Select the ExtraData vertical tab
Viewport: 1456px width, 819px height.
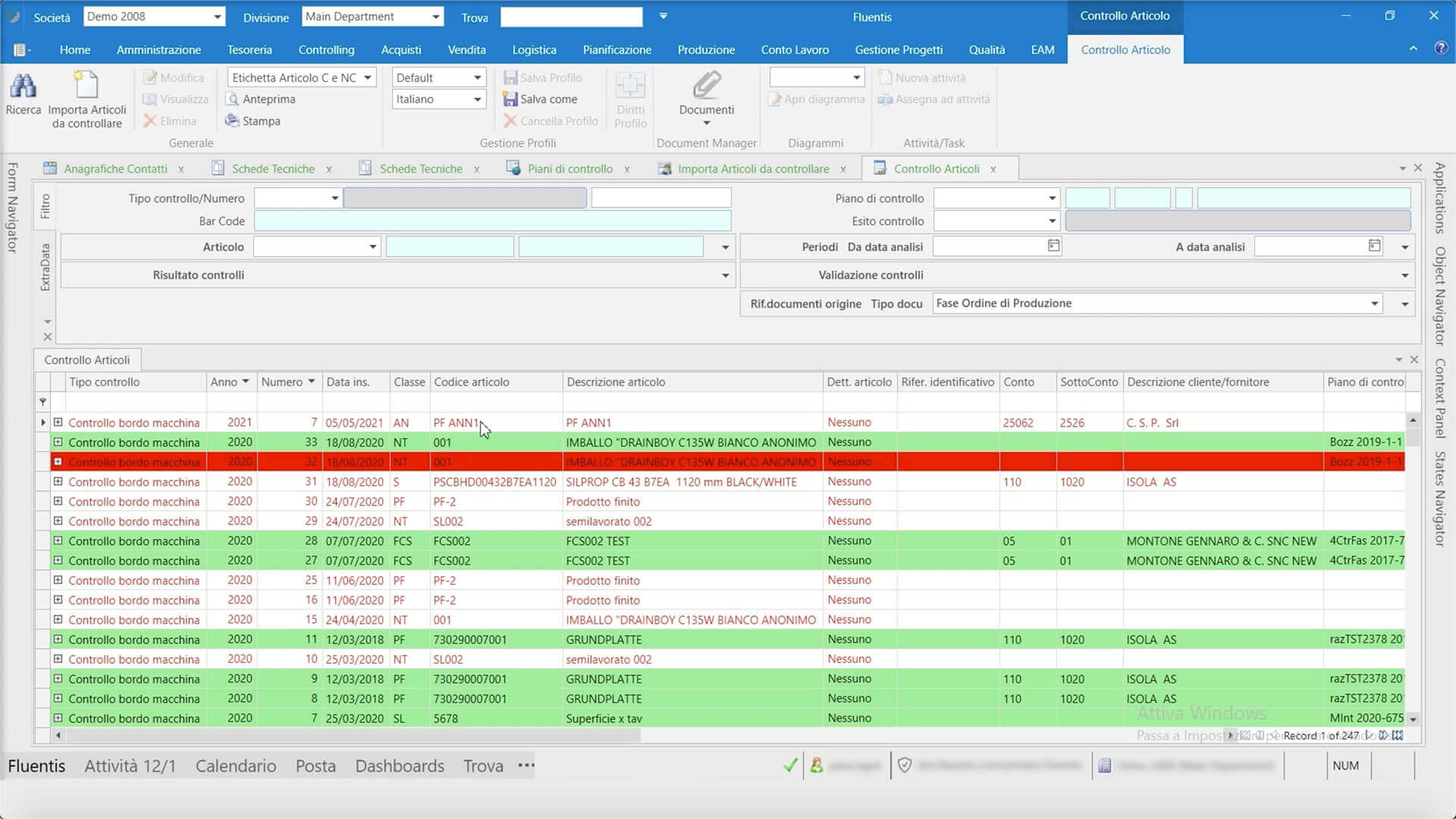(x=45, y=267)
